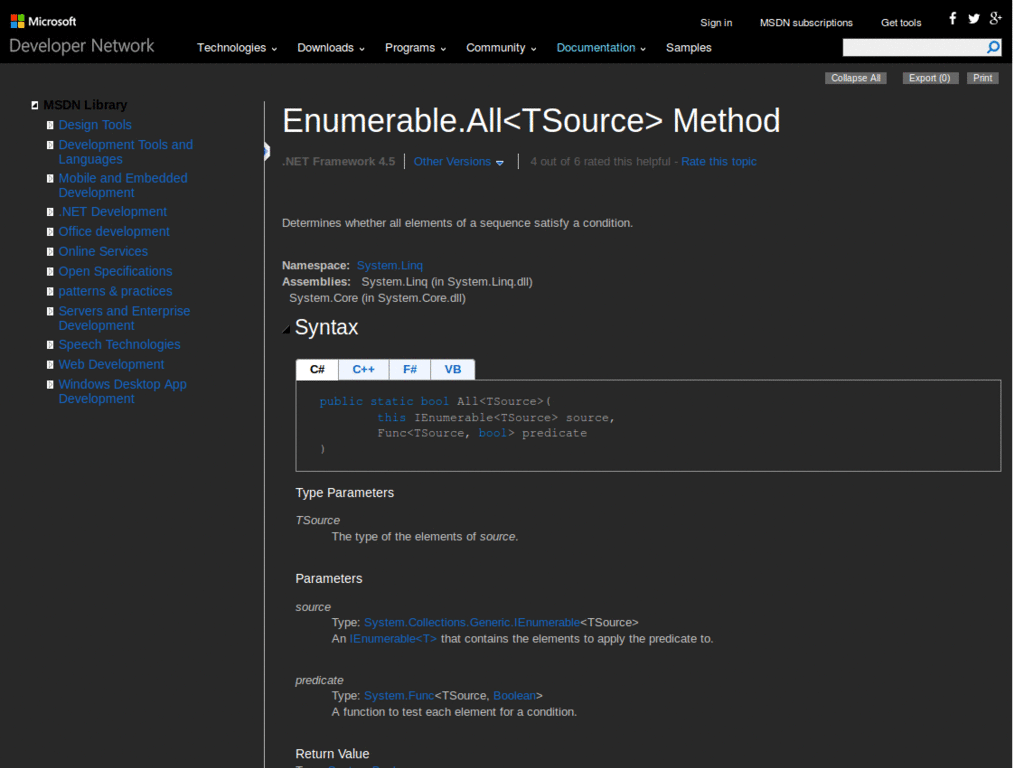The image size is (1024, 768).
Task: Open the Documentation menu
Action: (x=596, y=47)
